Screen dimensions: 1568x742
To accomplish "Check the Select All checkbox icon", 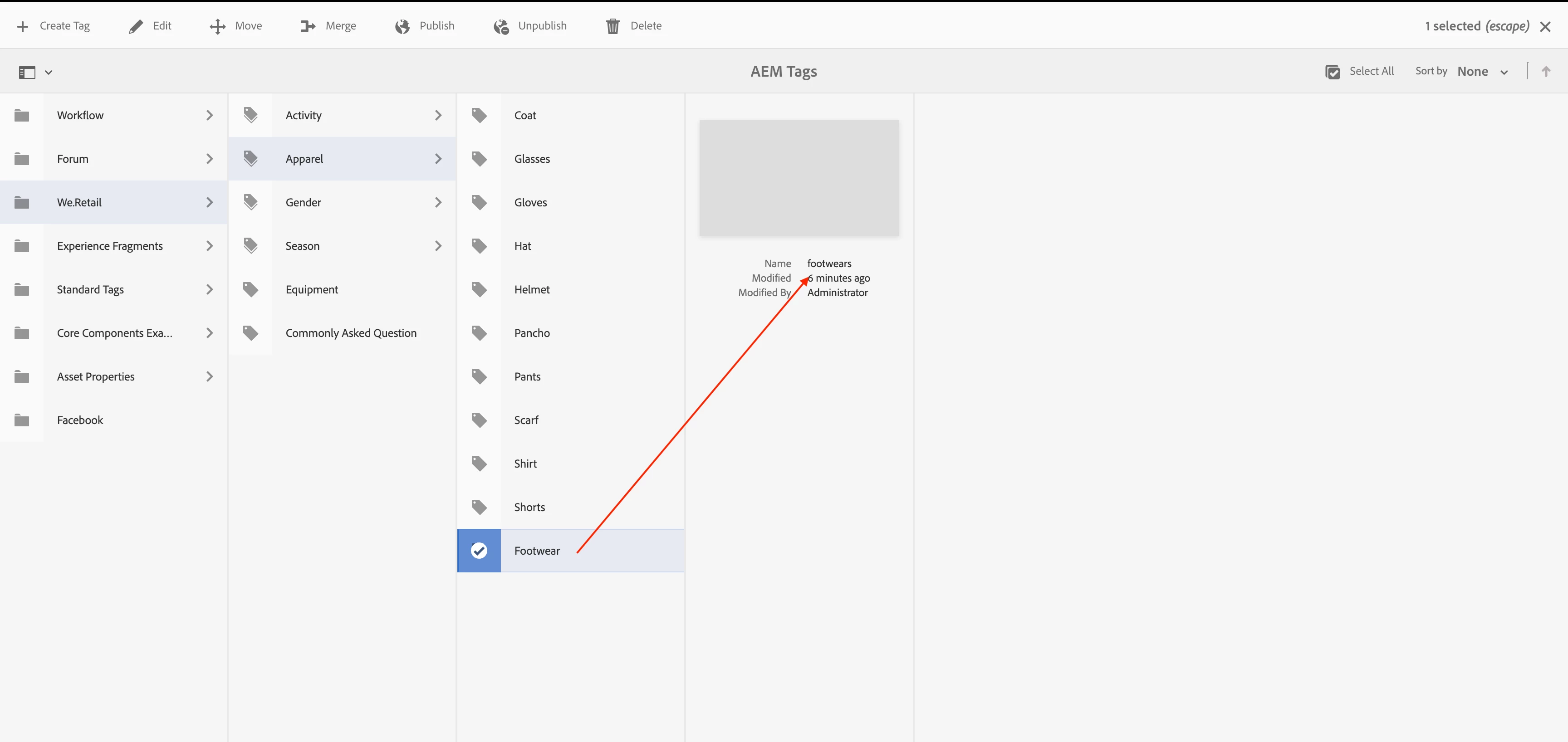I will [1333, 72].
